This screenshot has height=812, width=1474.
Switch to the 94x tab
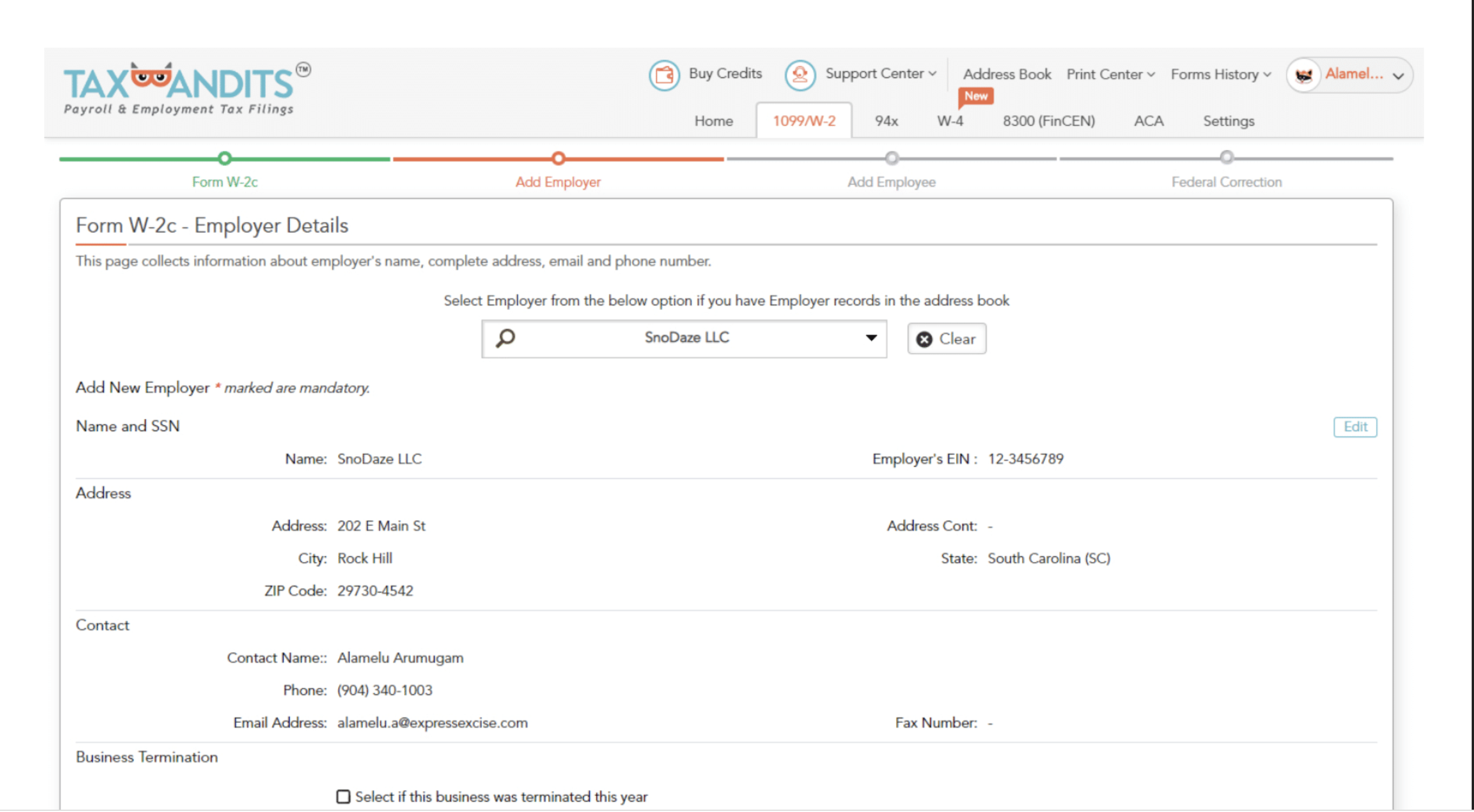(886, 121)
